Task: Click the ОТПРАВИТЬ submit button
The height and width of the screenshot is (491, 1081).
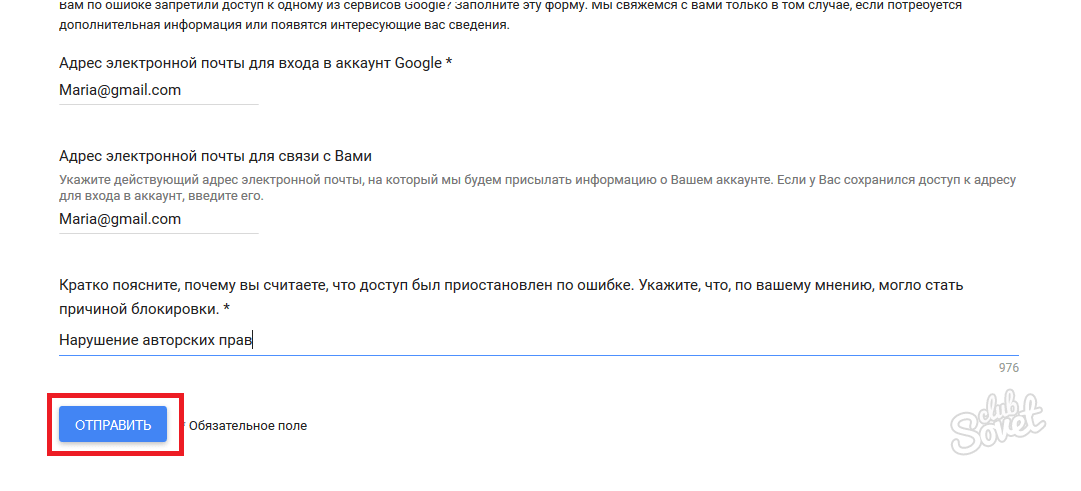Action: (x=112, y=425)
